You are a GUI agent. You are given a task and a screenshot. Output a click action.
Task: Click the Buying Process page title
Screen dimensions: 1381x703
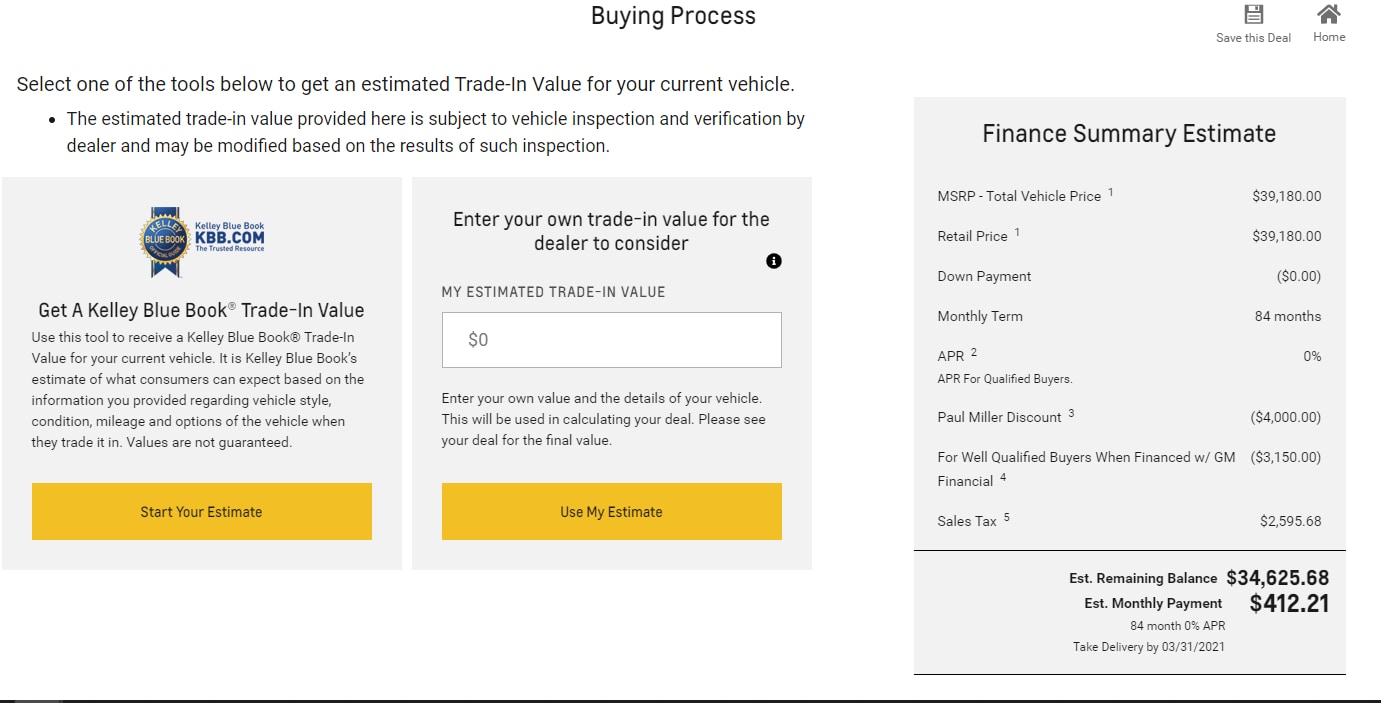[673, 16]
